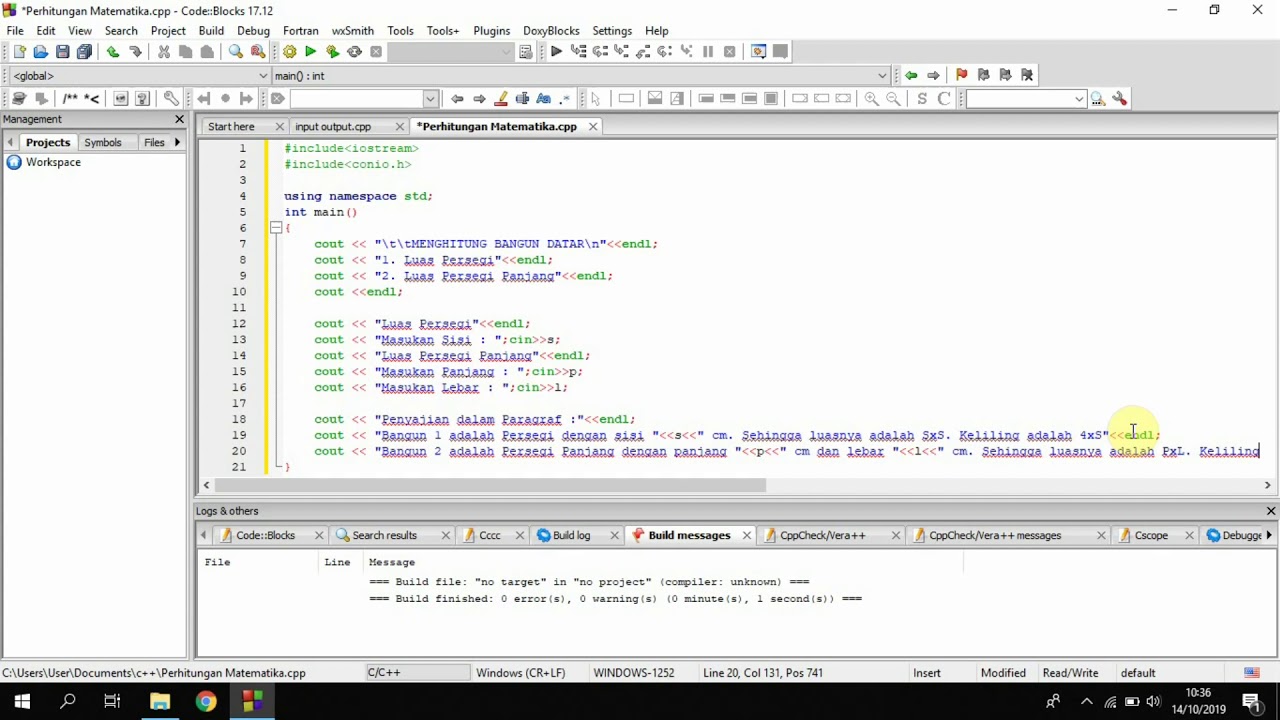Open the wxSmith menu
The width and height of the screenshot is (1280, 720).
pyautogui.click(x=353, y=31)
